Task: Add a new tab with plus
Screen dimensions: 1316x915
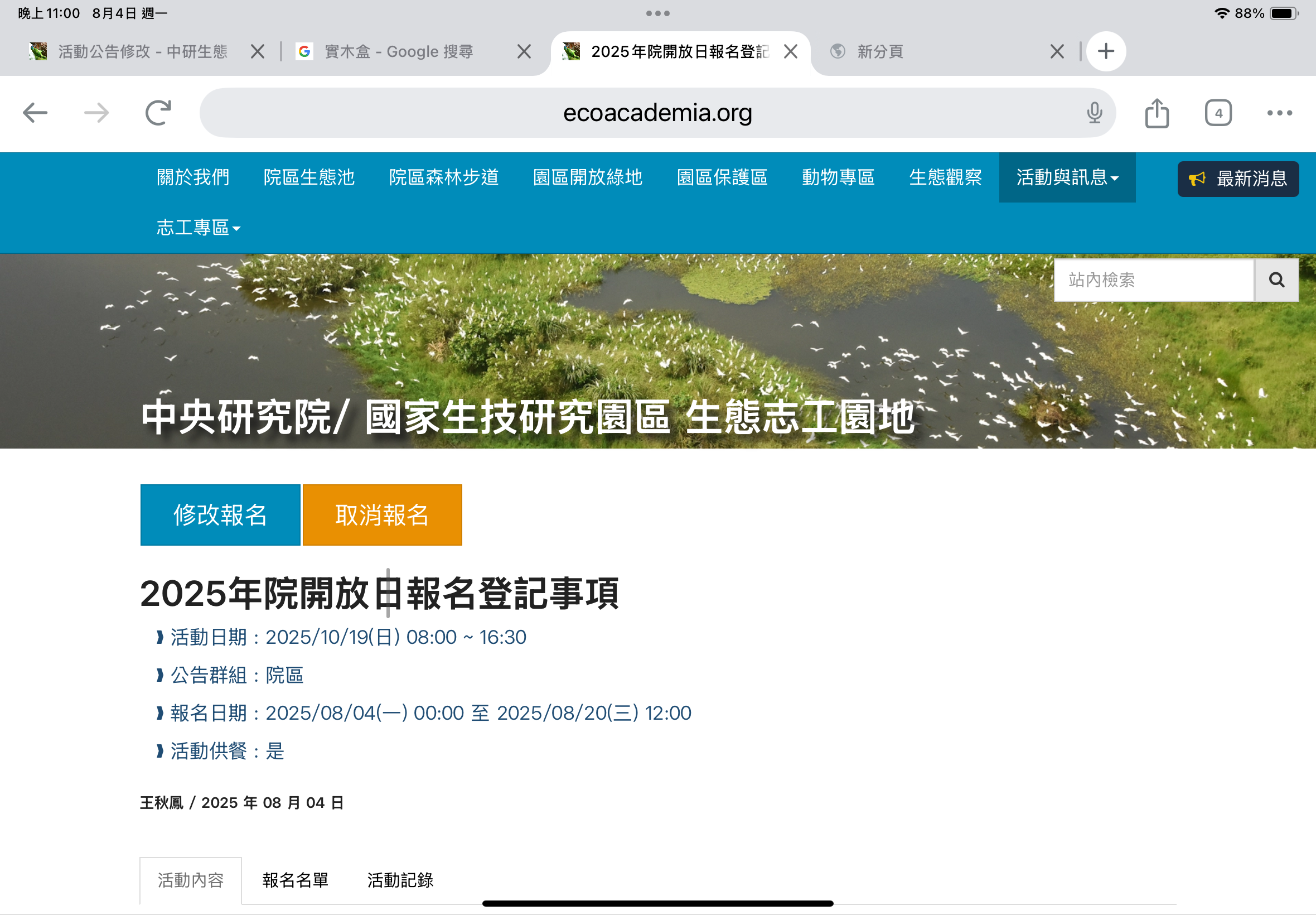Action: pyautogui.click(x=1106, y=51)
